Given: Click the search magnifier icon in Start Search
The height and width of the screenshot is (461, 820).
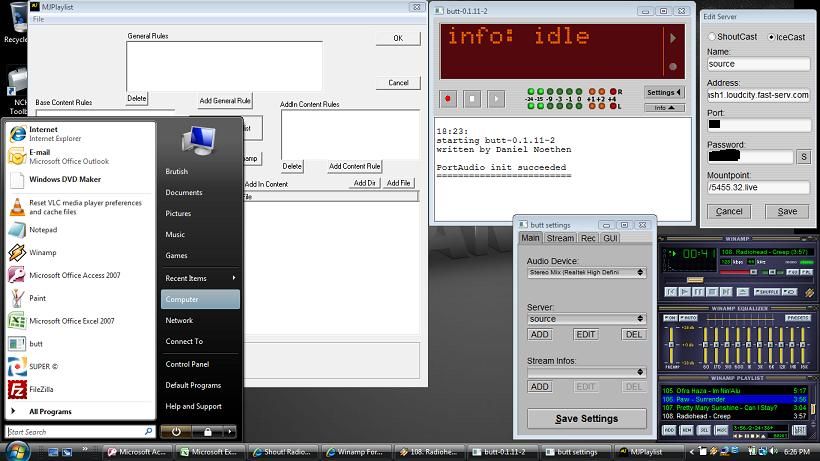Looking at the screenshot, I should pos(149,432).
